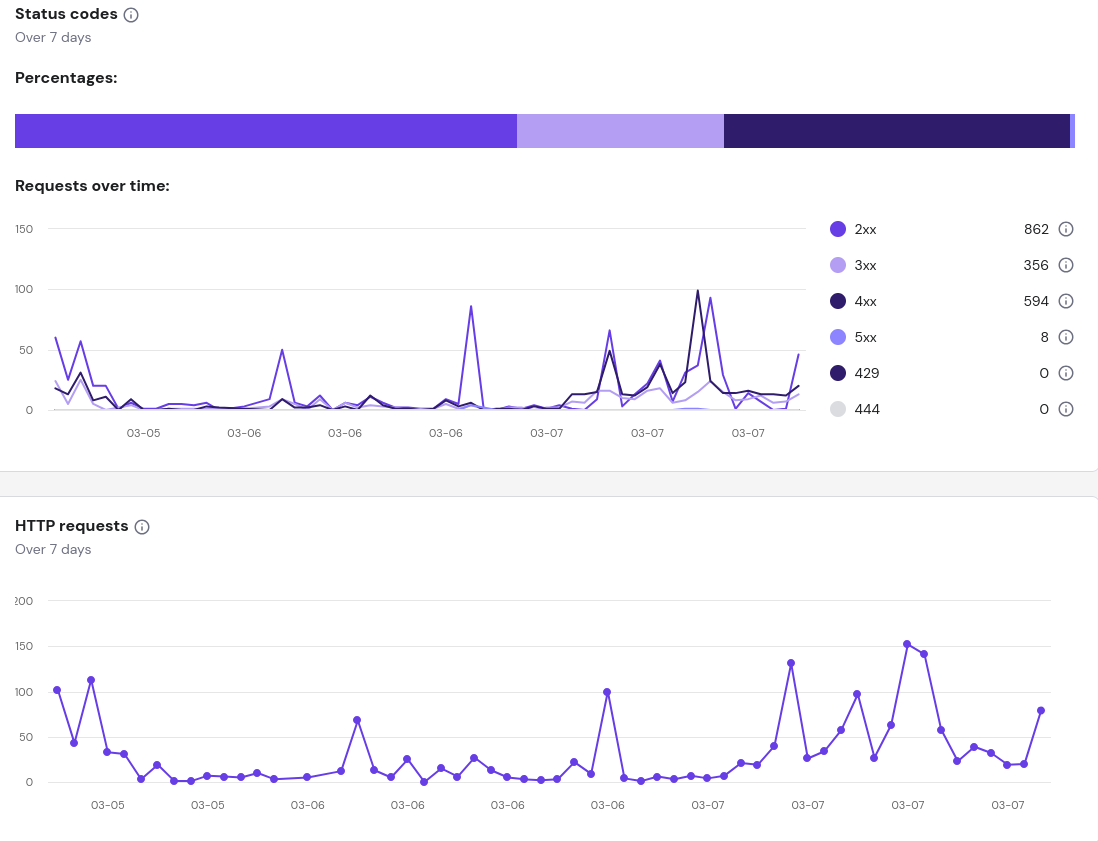1098x841 pixels.
Task: Open info icon for 444 count
Action: (1065, 409)
